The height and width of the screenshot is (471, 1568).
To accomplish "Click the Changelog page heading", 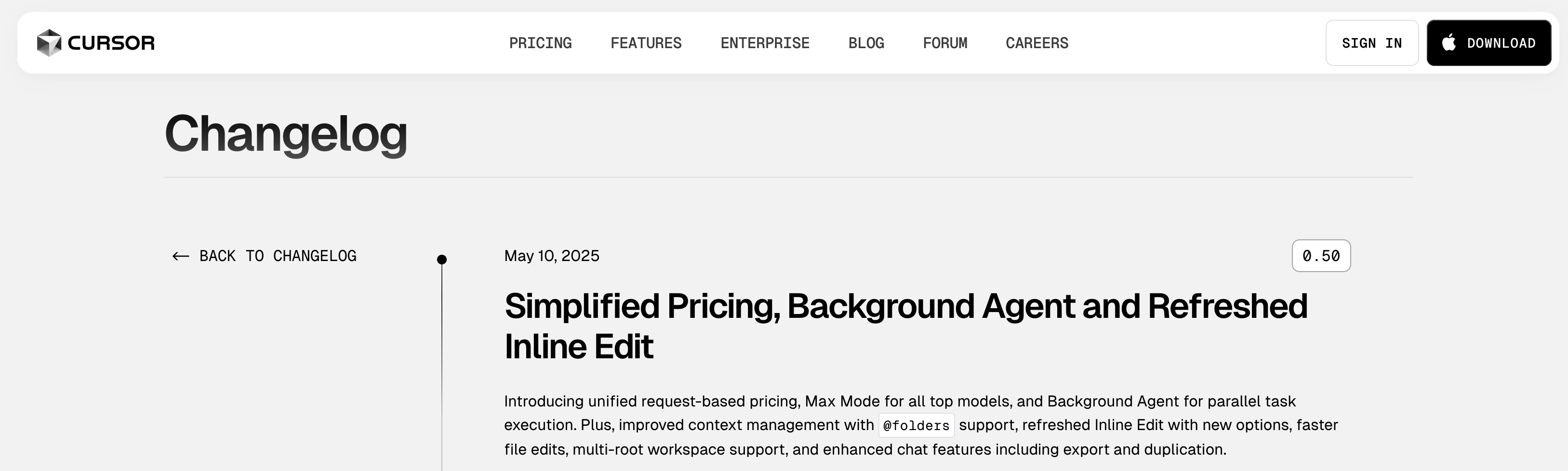I will tap(285, 133).
